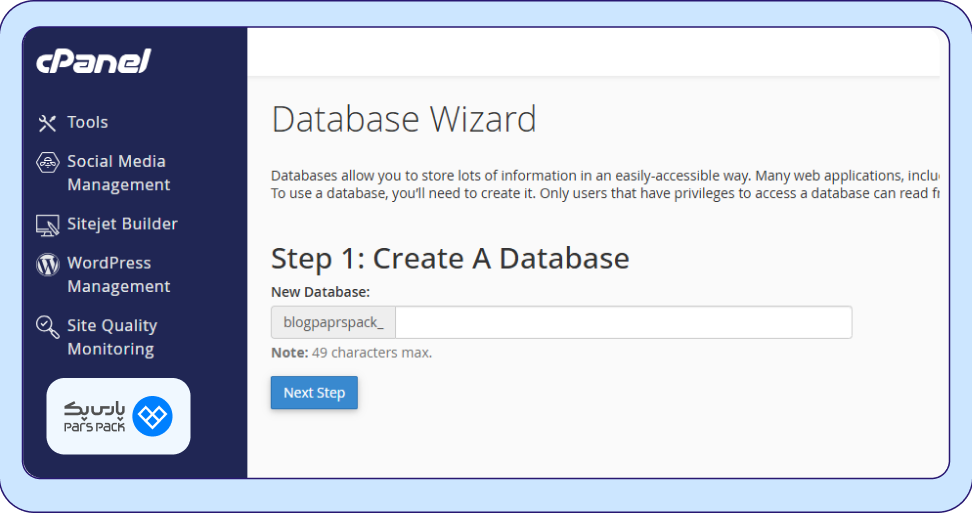This screenshot has height=513, width=972.
Task: Click the Tools wrench icon
Action: pyautogui.click(x=47, y=123)
